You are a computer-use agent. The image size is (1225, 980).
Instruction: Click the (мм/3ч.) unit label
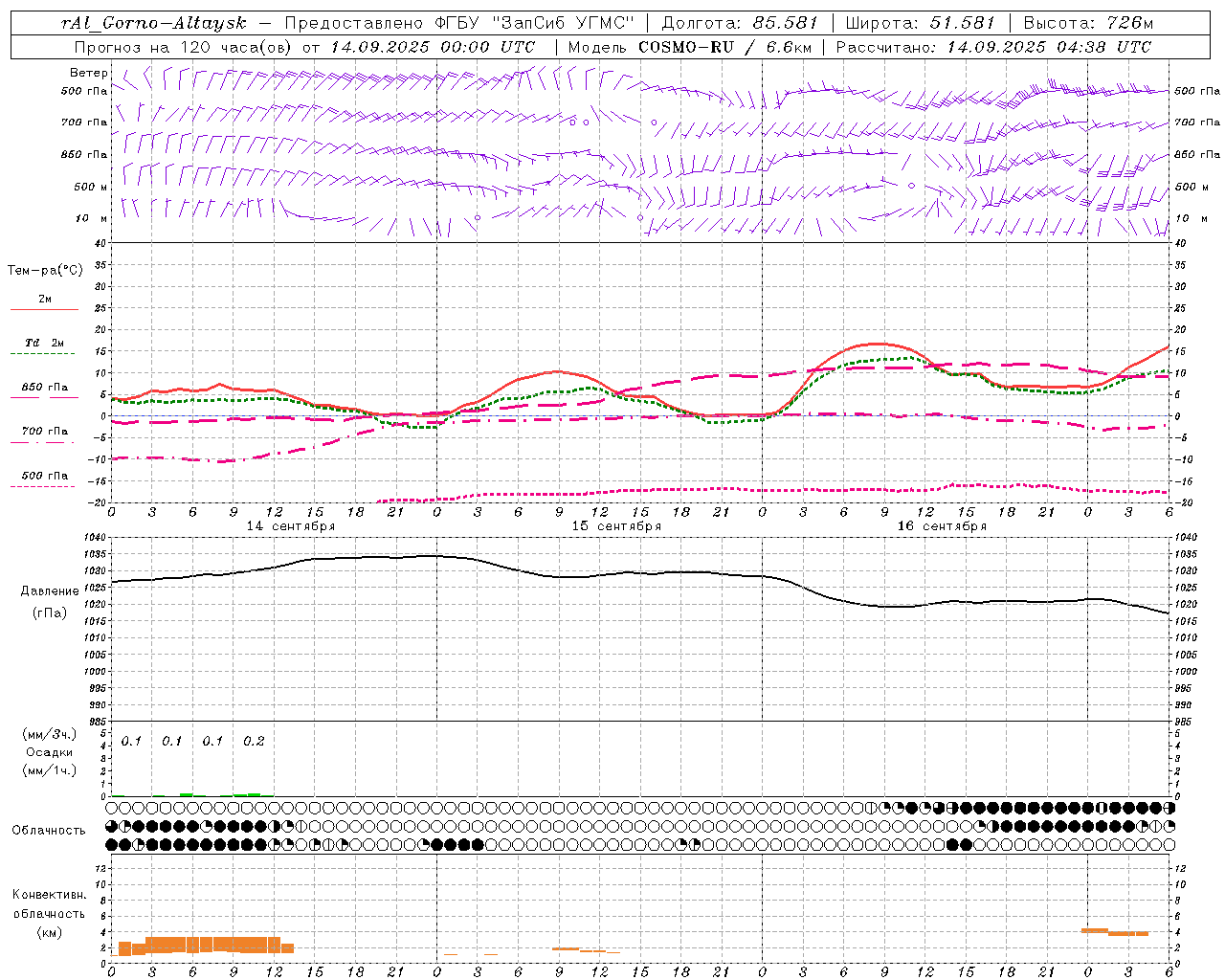click(x=50, y=734)
